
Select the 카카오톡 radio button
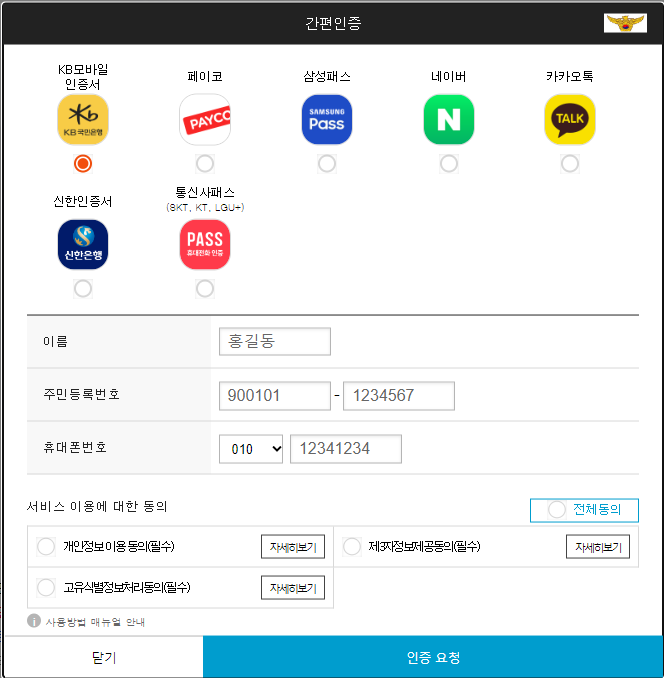coord(570,164)
